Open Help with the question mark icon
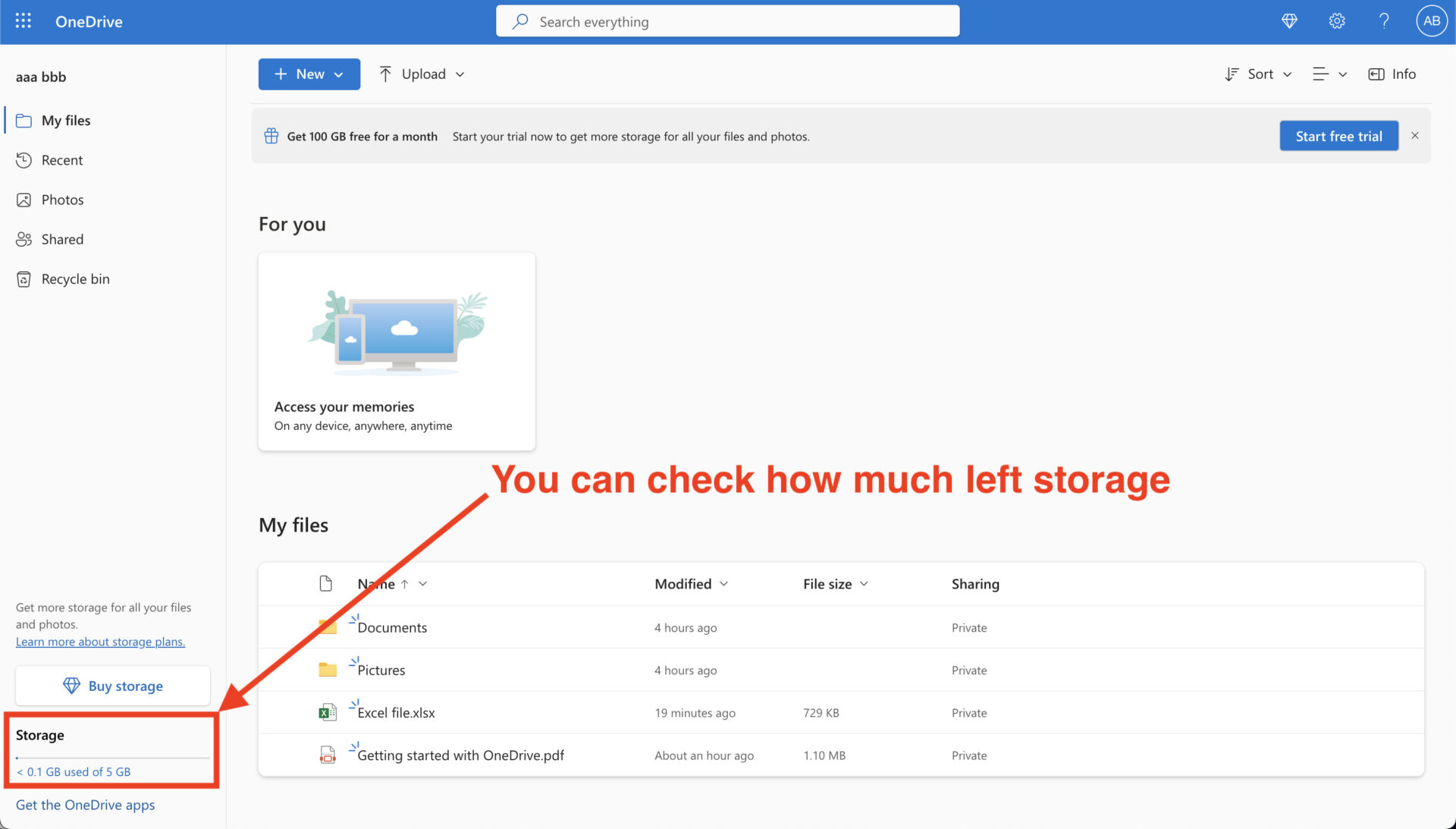 (x=1384, y=21)
